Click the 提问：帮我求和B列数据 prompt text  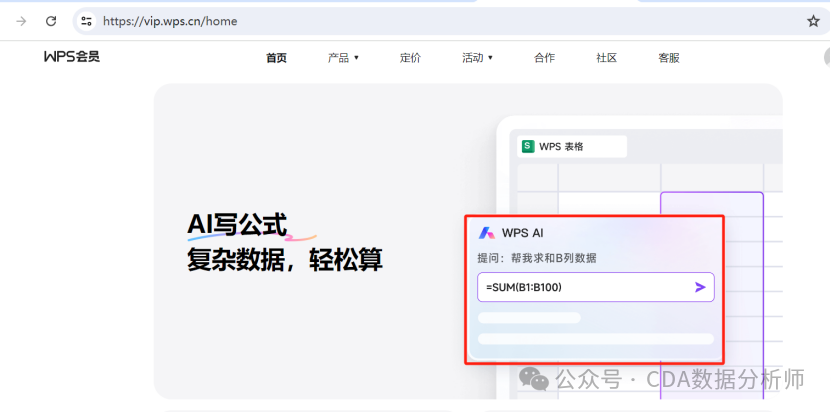point(537,258)
